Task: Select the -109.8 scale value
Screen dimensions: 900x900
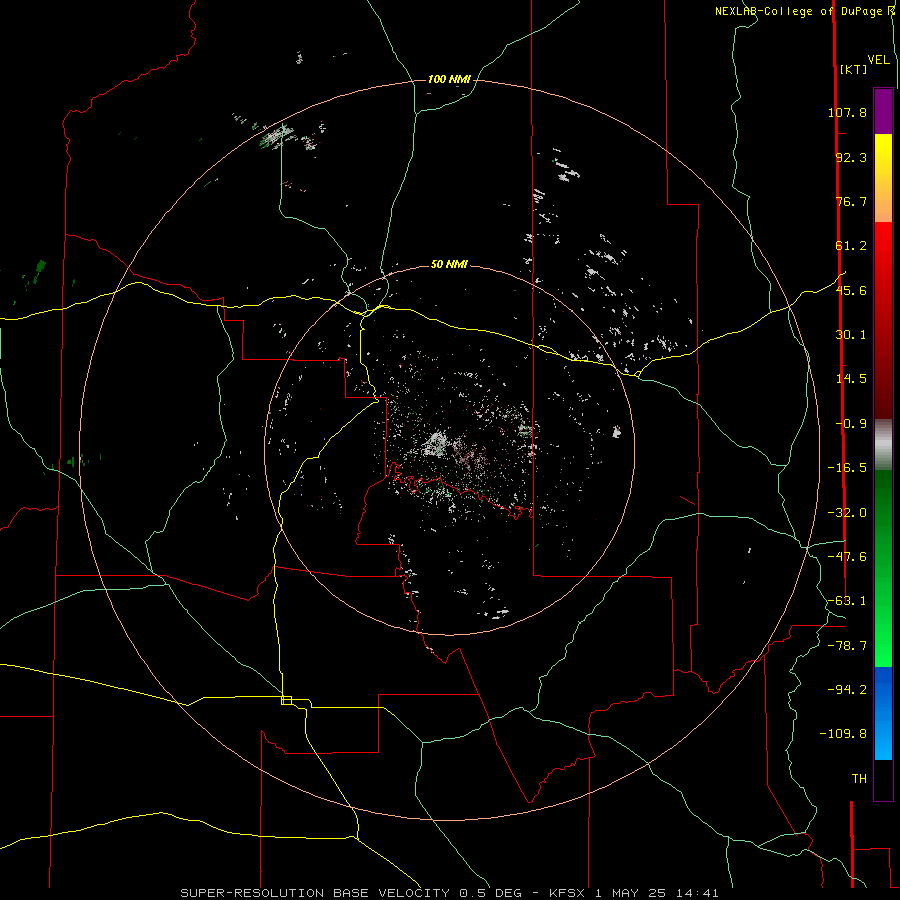Action: 843,734
